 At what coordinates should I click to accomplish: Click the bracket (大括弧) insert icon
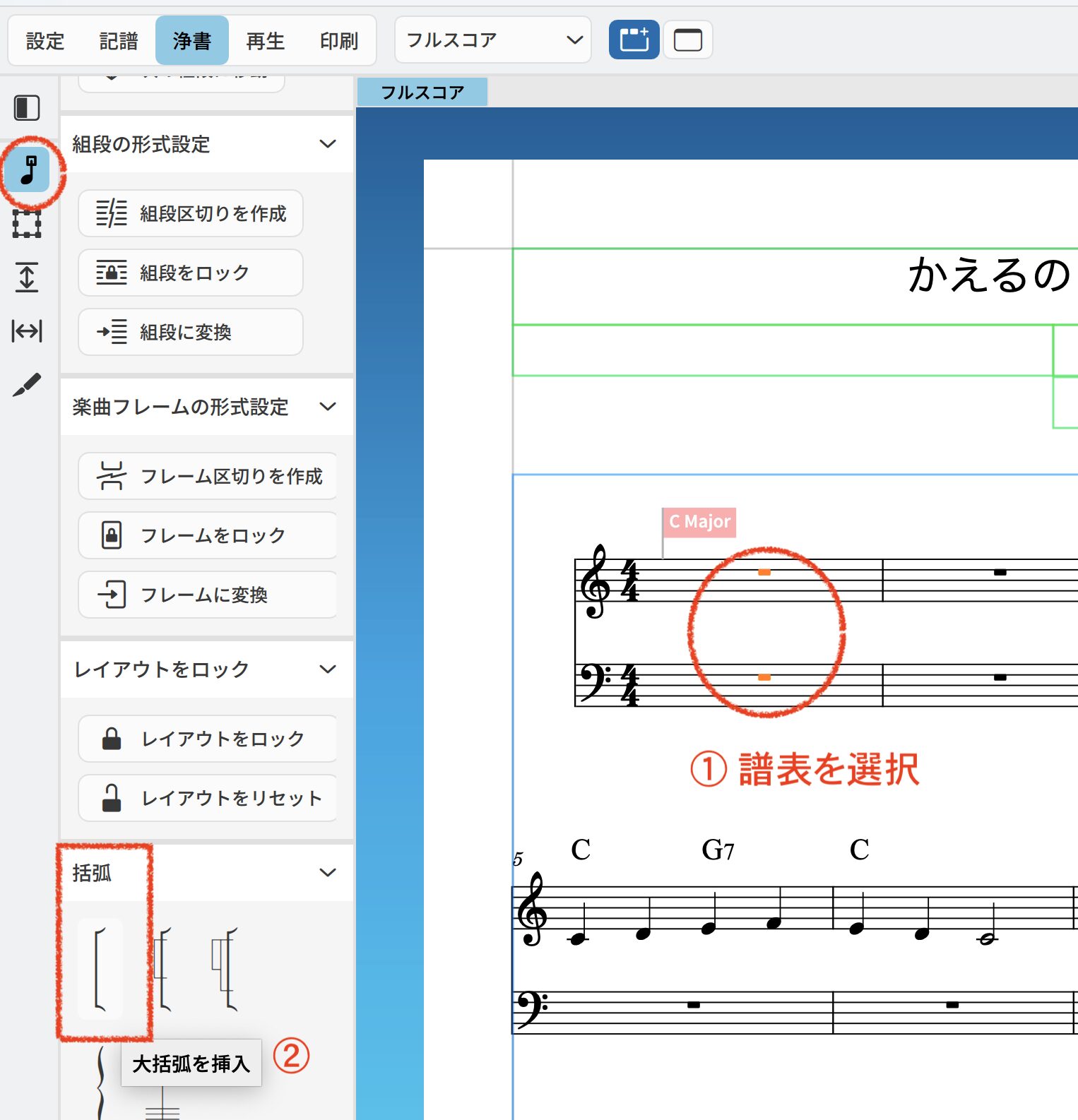coord(100,969)
